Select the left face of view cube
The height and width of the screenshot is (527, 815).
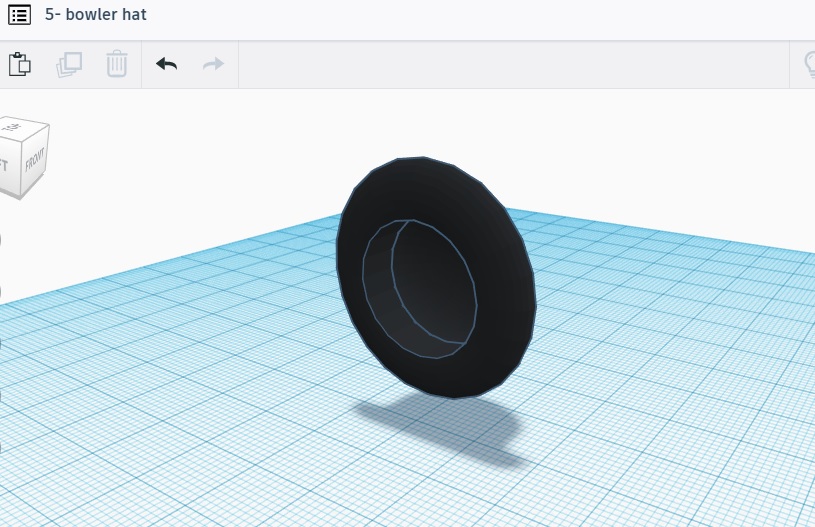pos(5,165)
